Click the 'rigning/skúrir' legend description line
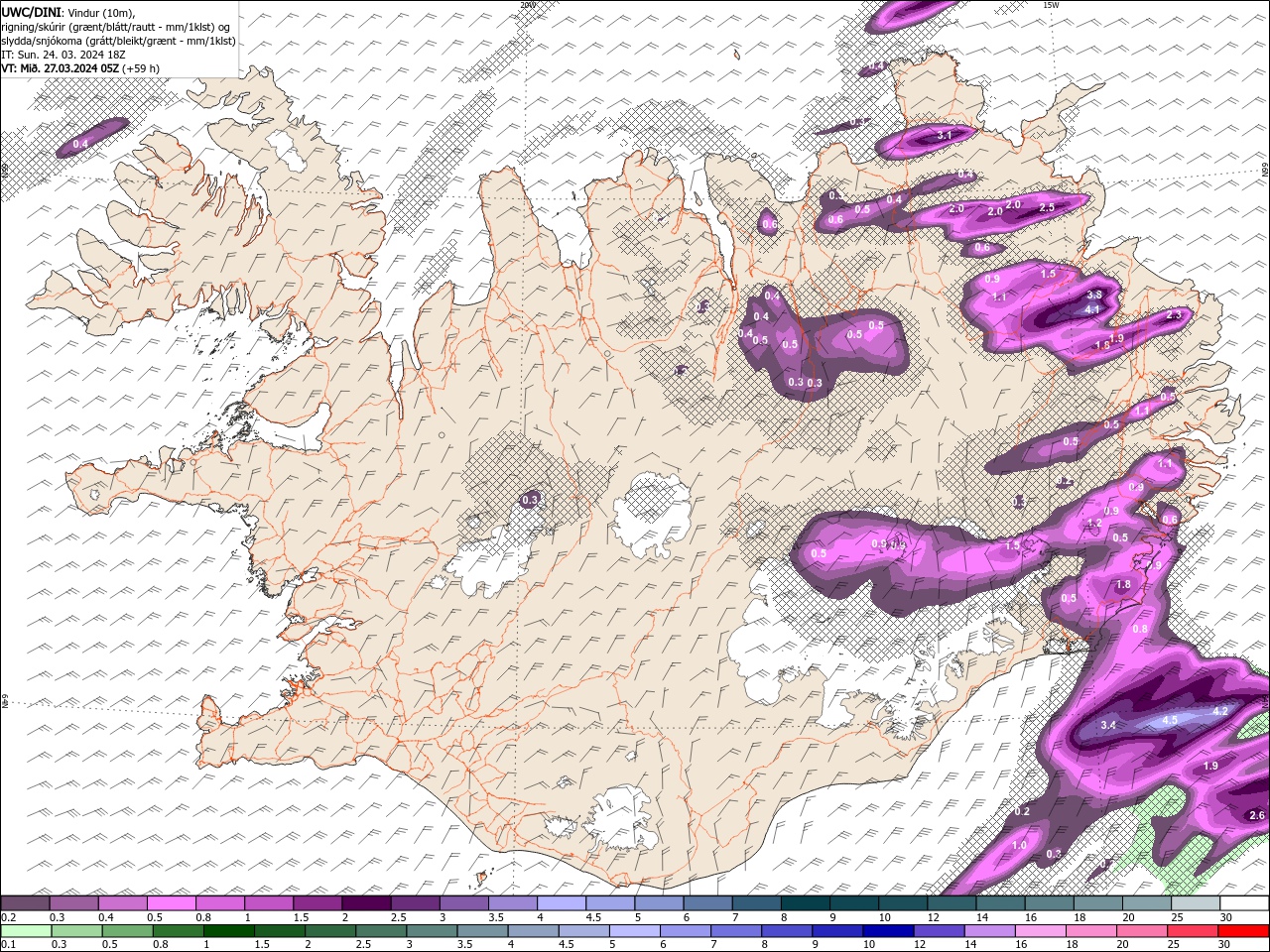This screenshot has height=952, width=1270. click(114, 26)
